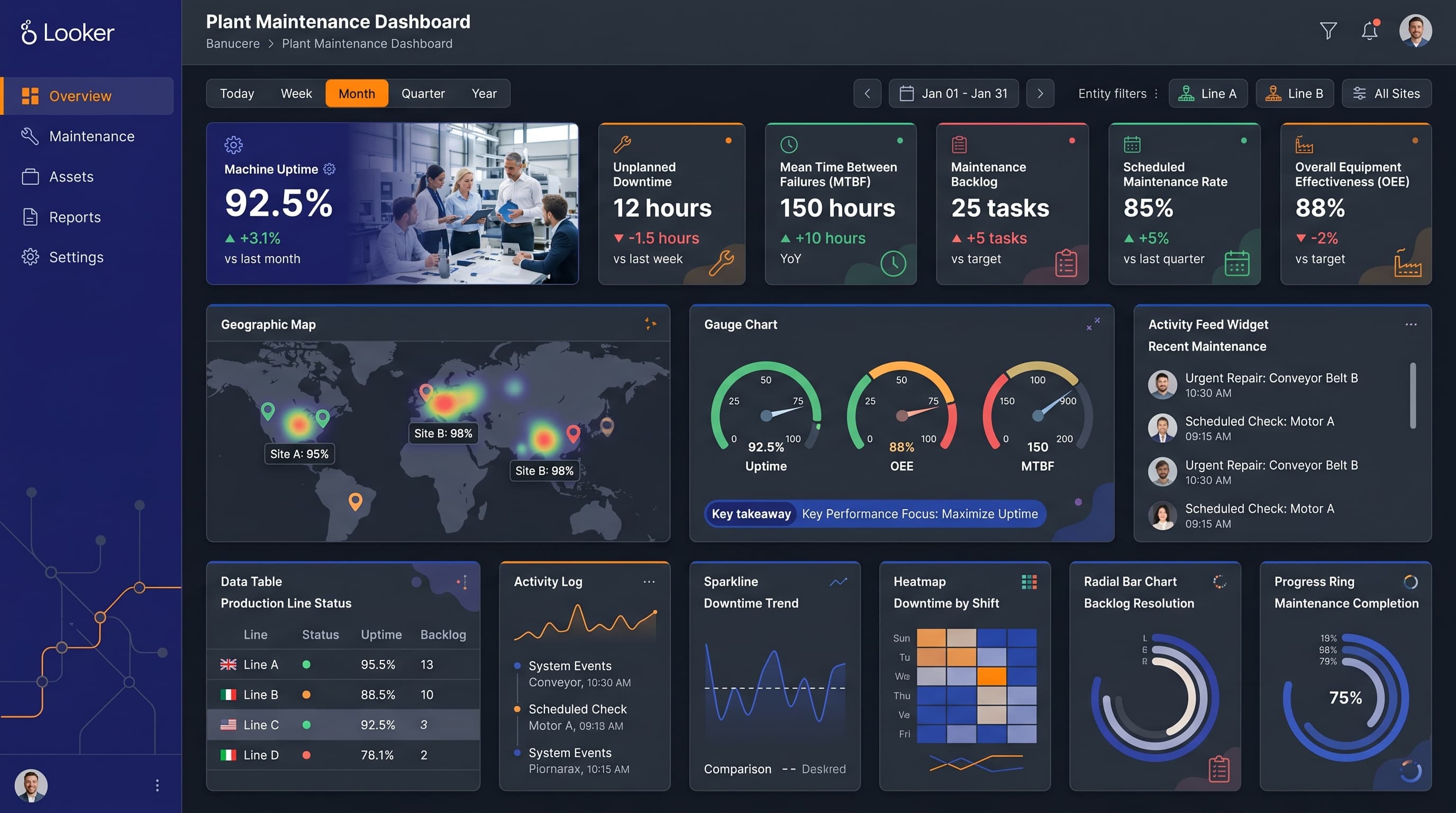Image resolution: width=1456 pixels, height=813 pixels.
Task: Open the sidebar user avatar
Action: pyautogui.click(x=31, y=785)
